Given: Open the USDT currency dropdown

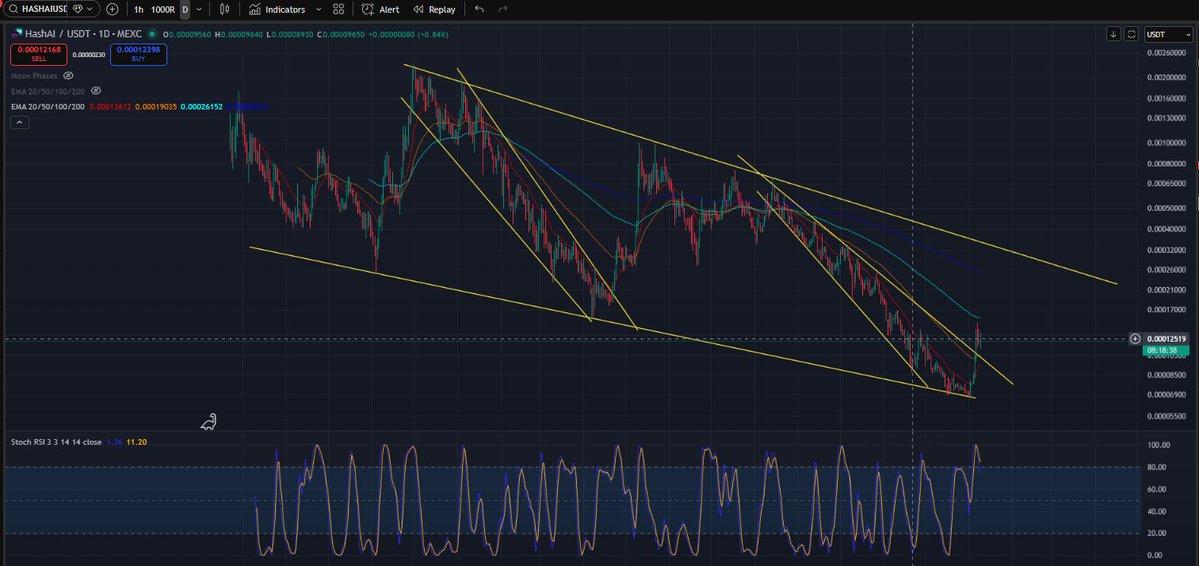Looking at the screenshot, I should [1168, 34].
